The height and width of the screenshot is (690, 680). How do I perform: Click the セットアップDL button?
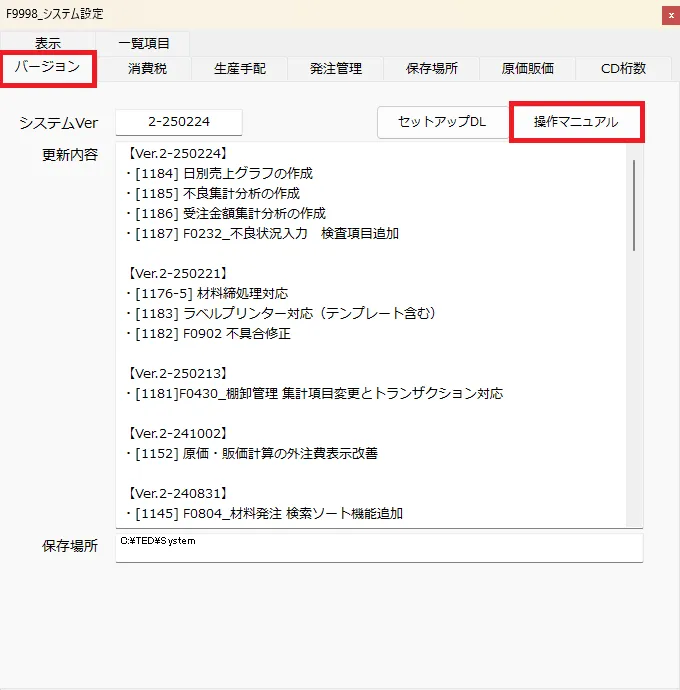pos(442,122)
